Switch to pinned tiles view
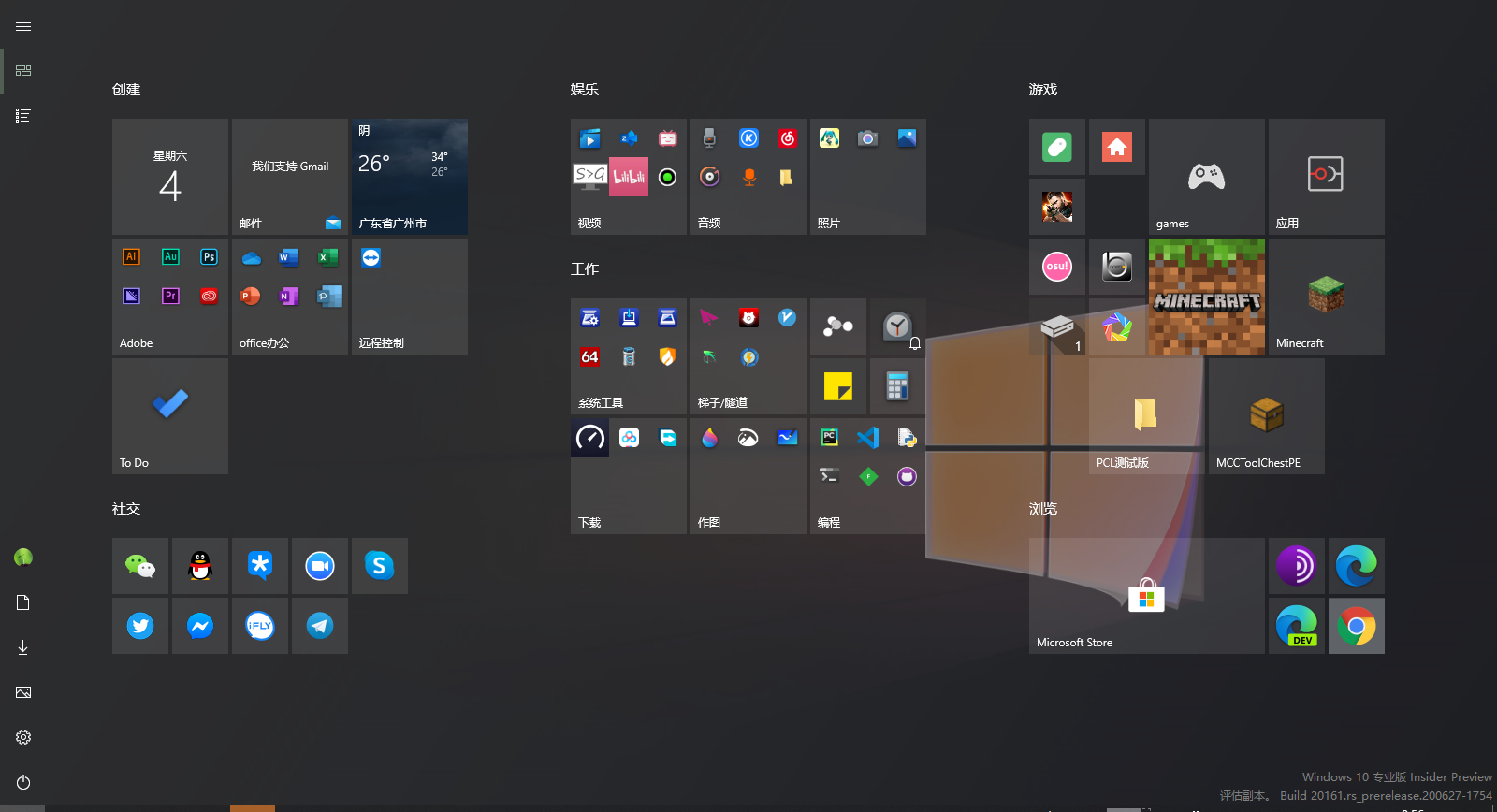 tap(23, 71)
